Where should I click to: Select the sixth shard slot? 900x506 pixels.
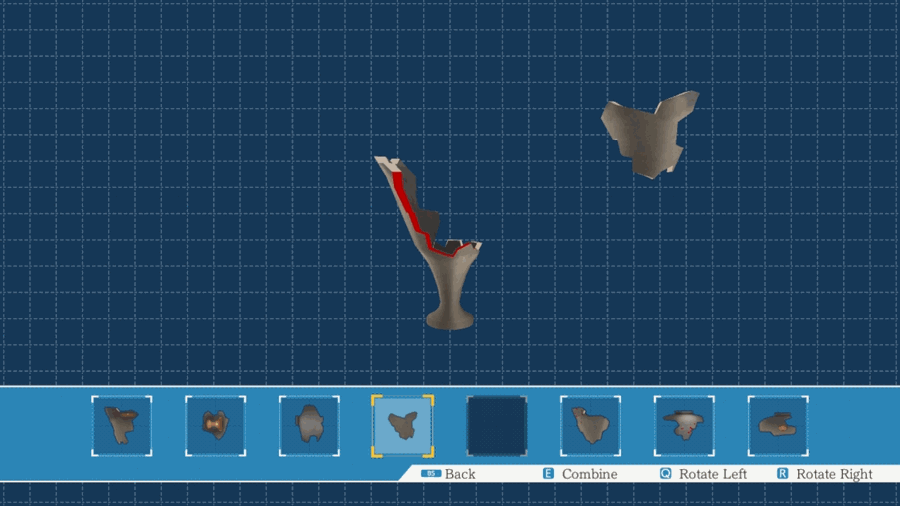click(x=590, y=426)
